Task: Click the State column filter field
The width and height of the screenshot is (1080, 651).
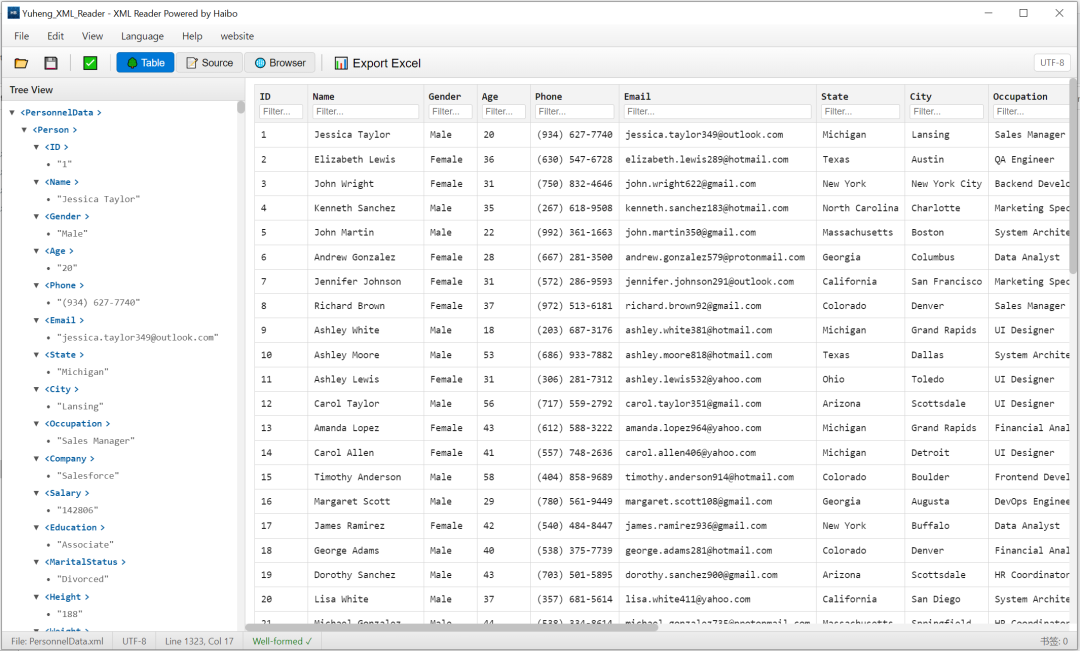Action: [860, 112]
